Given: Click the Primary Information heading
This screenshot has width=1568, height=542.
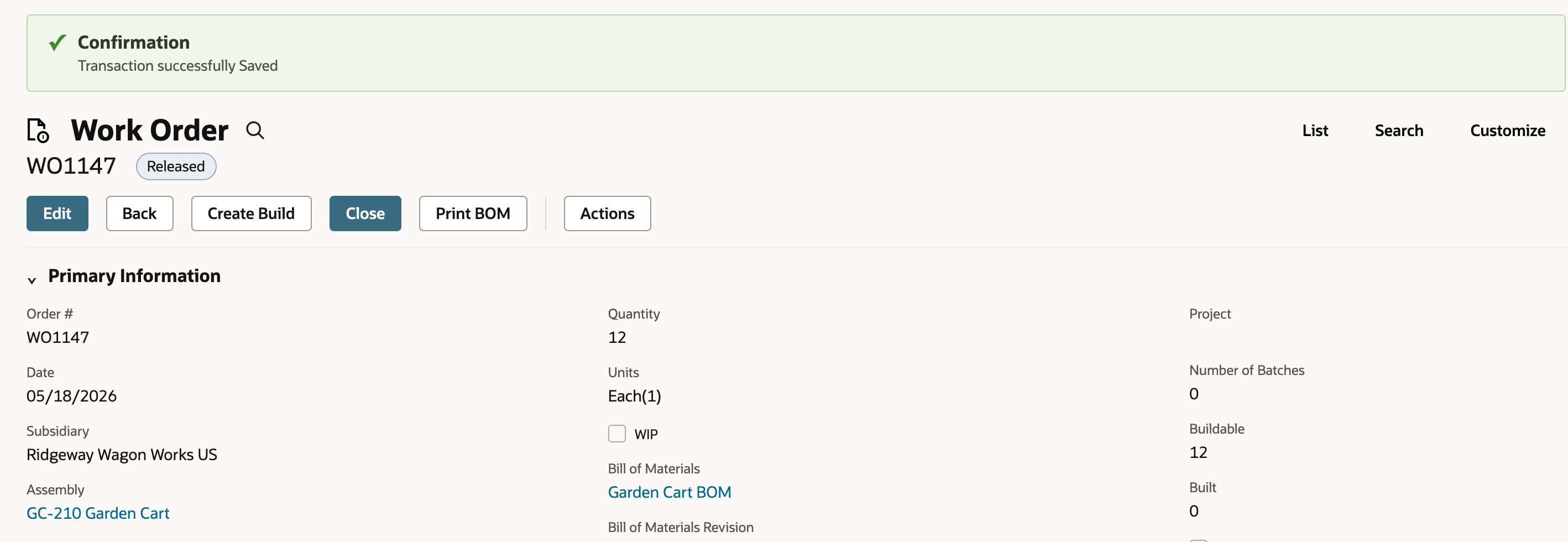Looking at the screenshot, I should [x=134, y=276].
